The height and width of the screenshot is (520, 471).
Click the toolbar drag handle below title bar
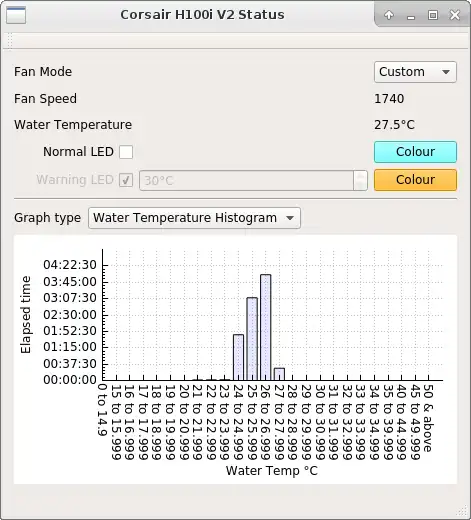pyautogui.click(x=9, y=41)
